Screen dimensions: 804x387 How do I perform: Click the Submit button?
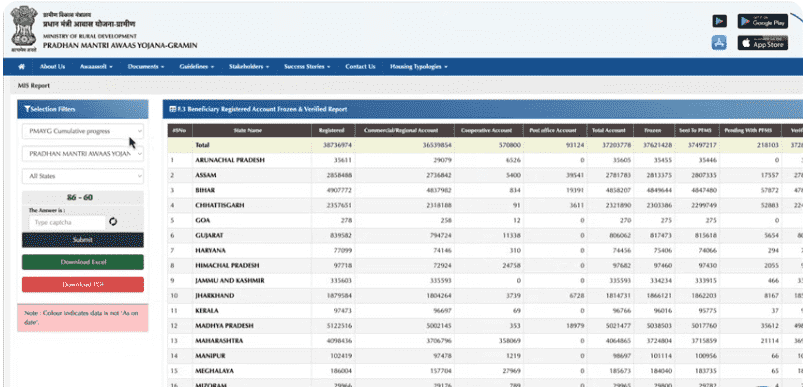tap(83, 240)
